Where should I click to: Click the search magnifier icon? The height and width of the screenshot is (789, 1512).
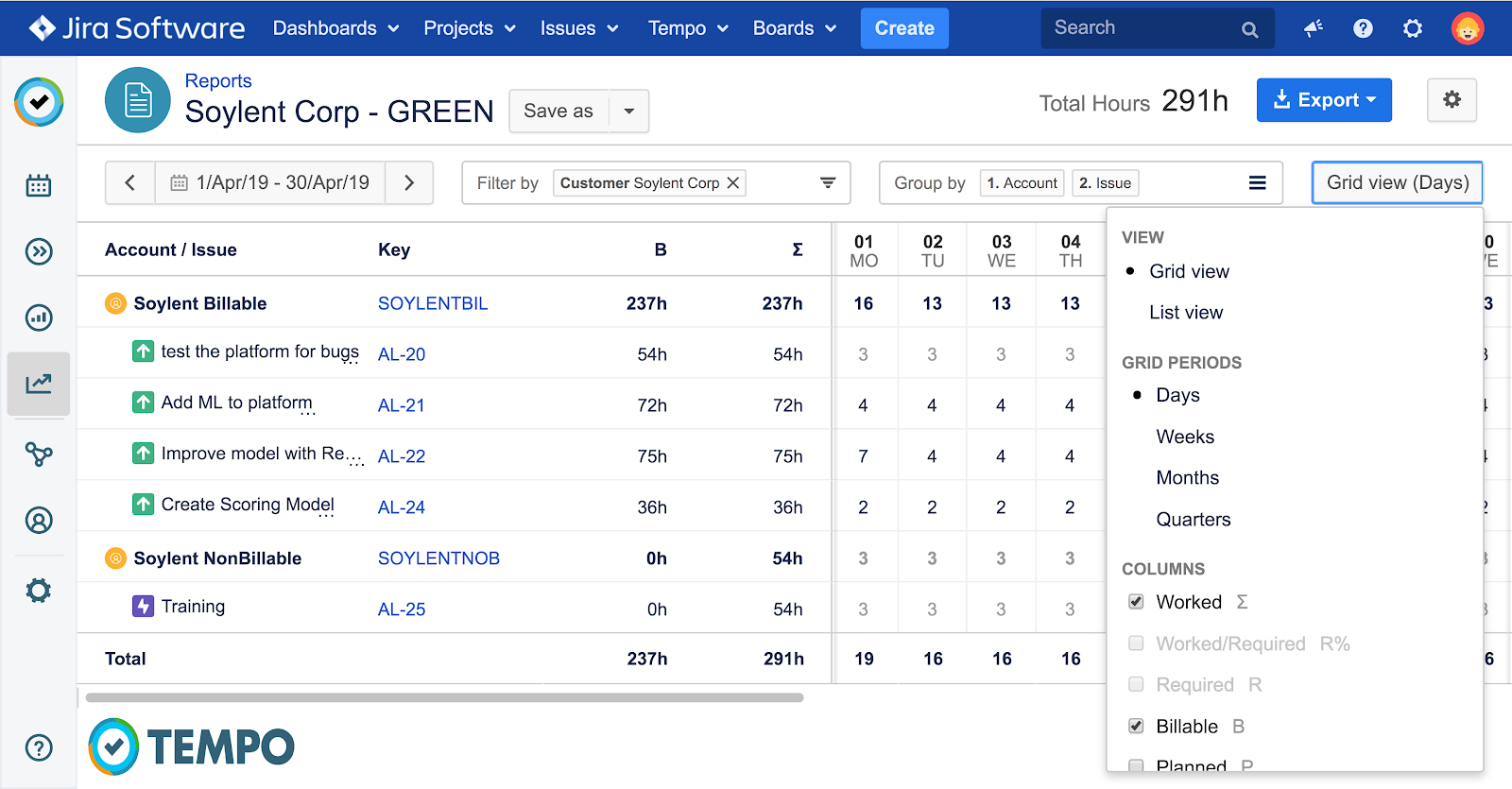click(x=1249, y=29)
